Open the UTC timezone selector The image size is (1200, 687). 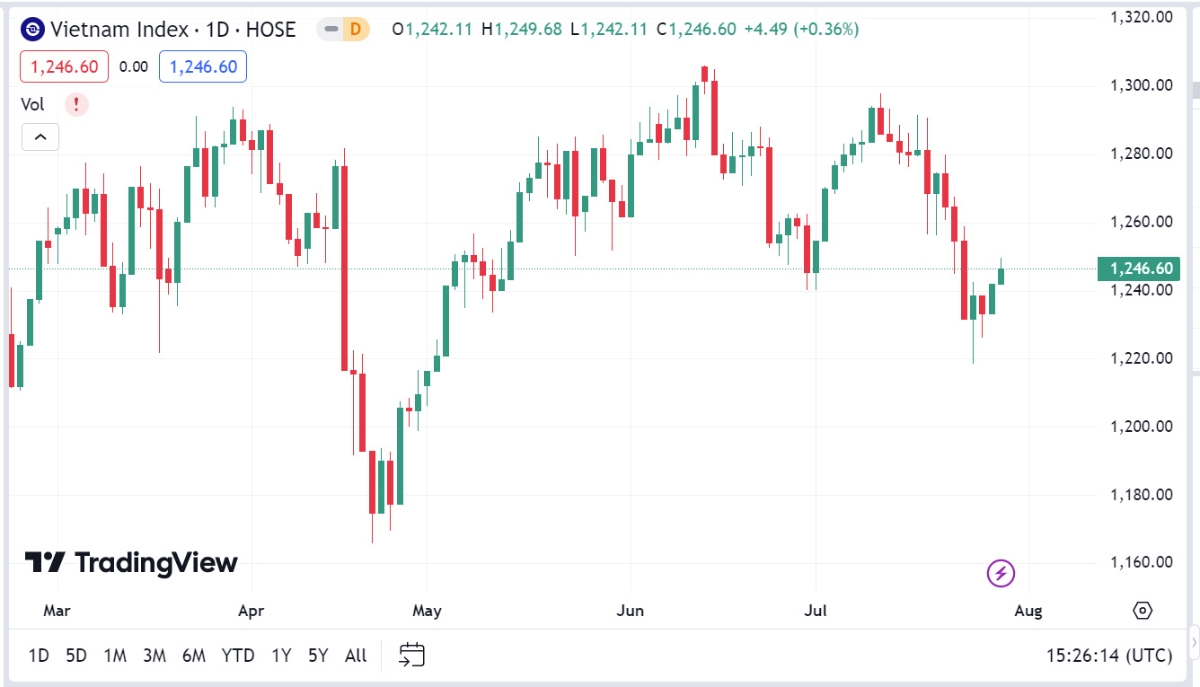[x=1109, y=656]
